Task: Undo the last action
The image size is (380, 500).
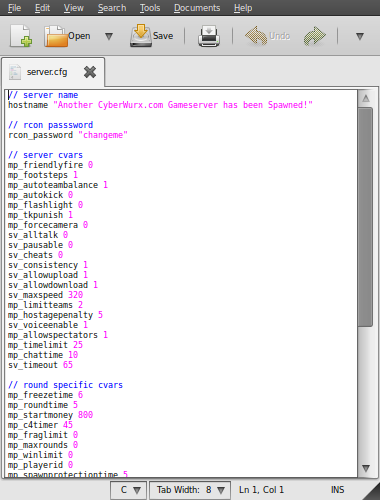Action: (268, 36)
